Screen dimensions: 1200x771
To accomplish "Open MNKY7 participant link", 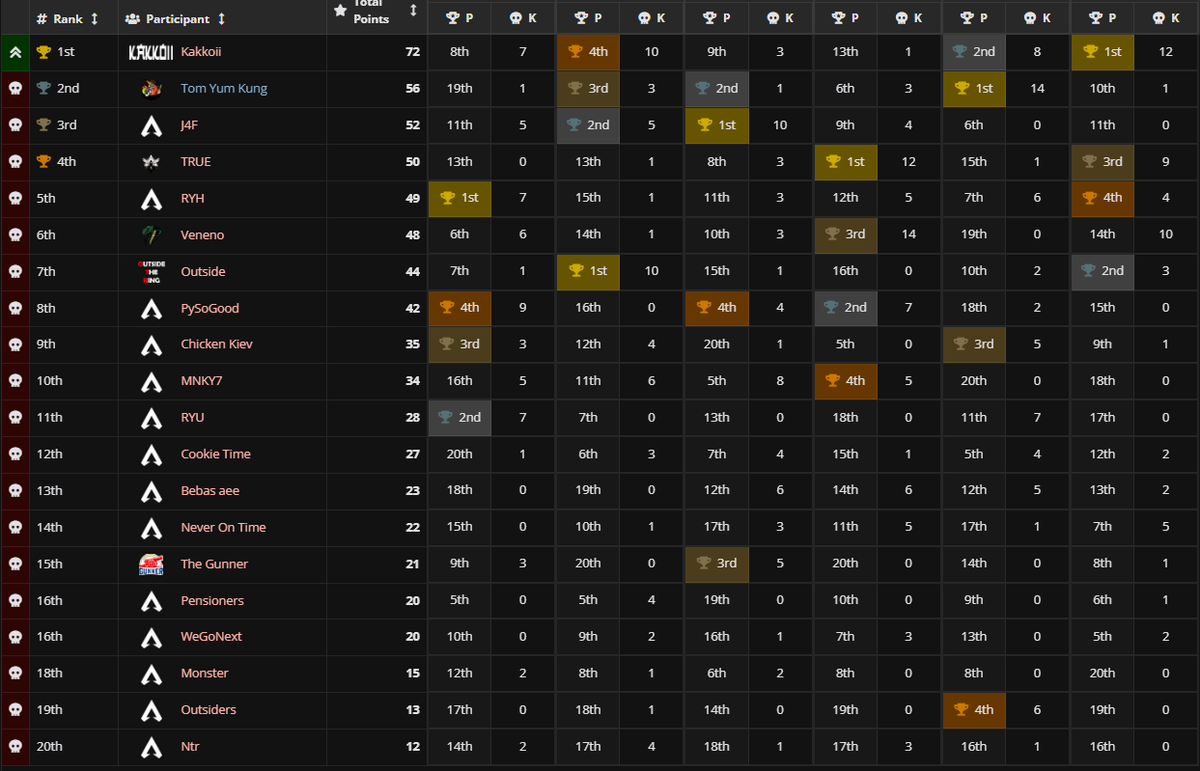I will click(202, 381).
